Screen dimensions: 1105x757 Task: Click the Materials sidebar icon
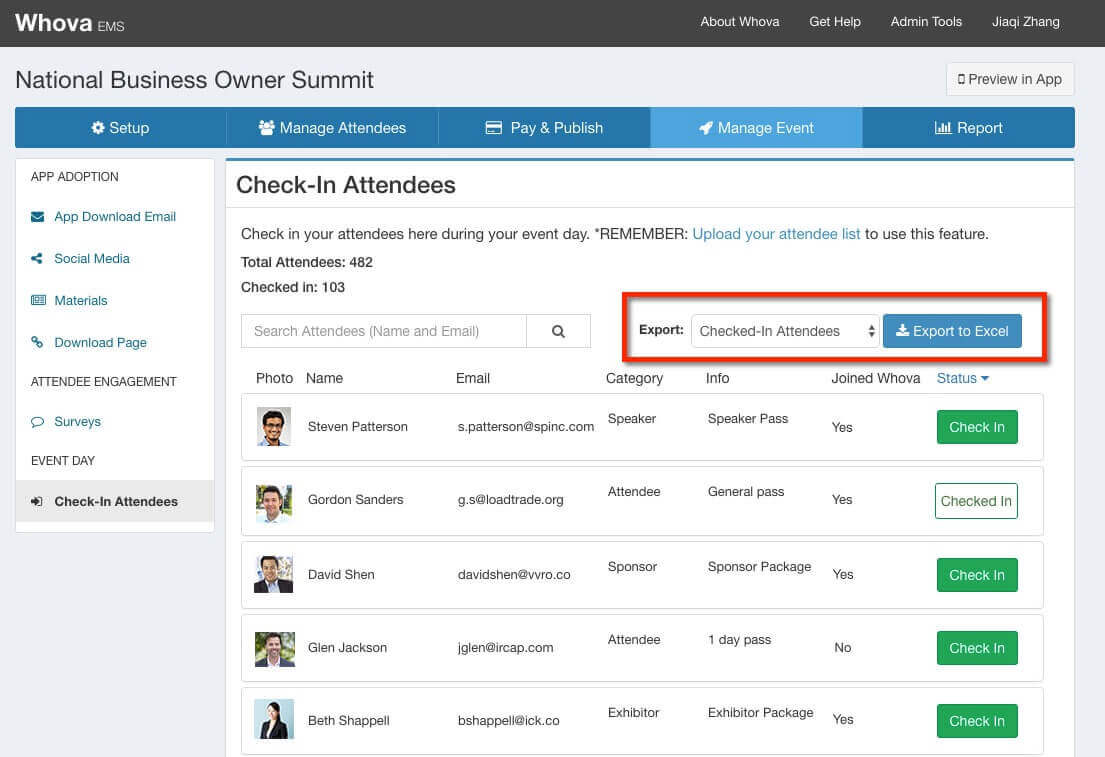(38, 300)
